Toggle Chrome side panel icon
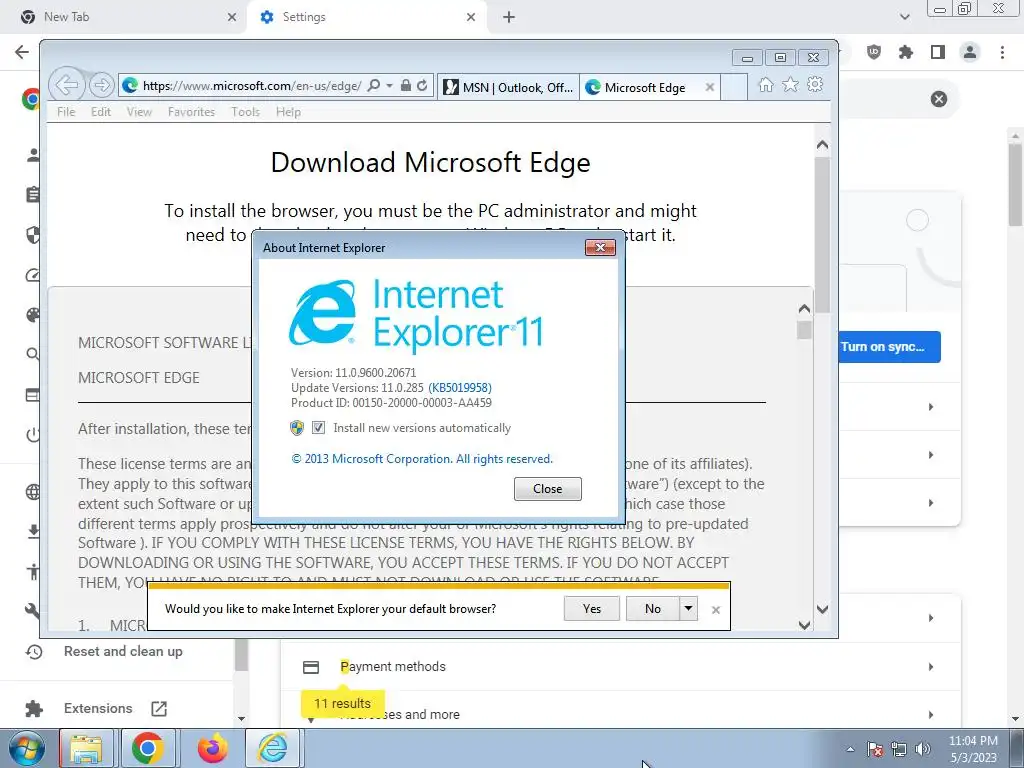The width and height of the screenshot is (1024, 768). click(938, 52)
